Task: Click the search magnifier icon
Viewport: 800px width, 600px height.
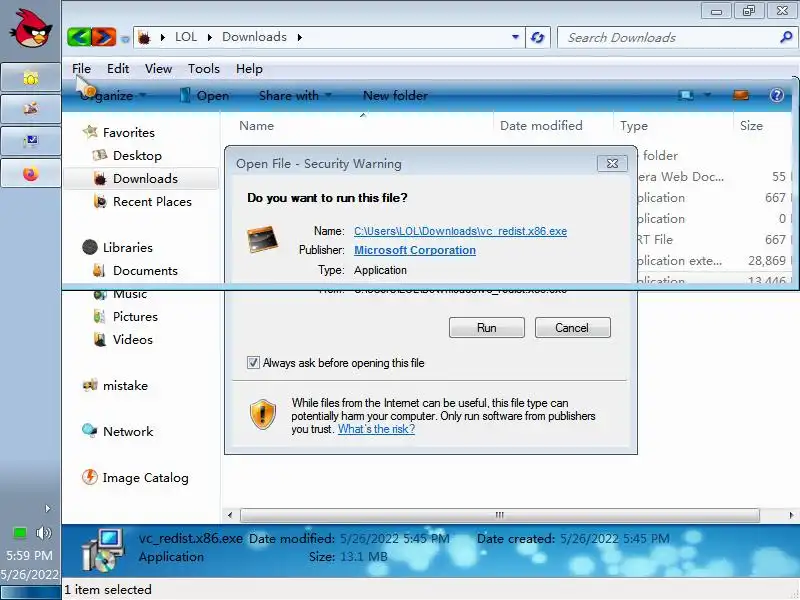Action: coord(786,37)
